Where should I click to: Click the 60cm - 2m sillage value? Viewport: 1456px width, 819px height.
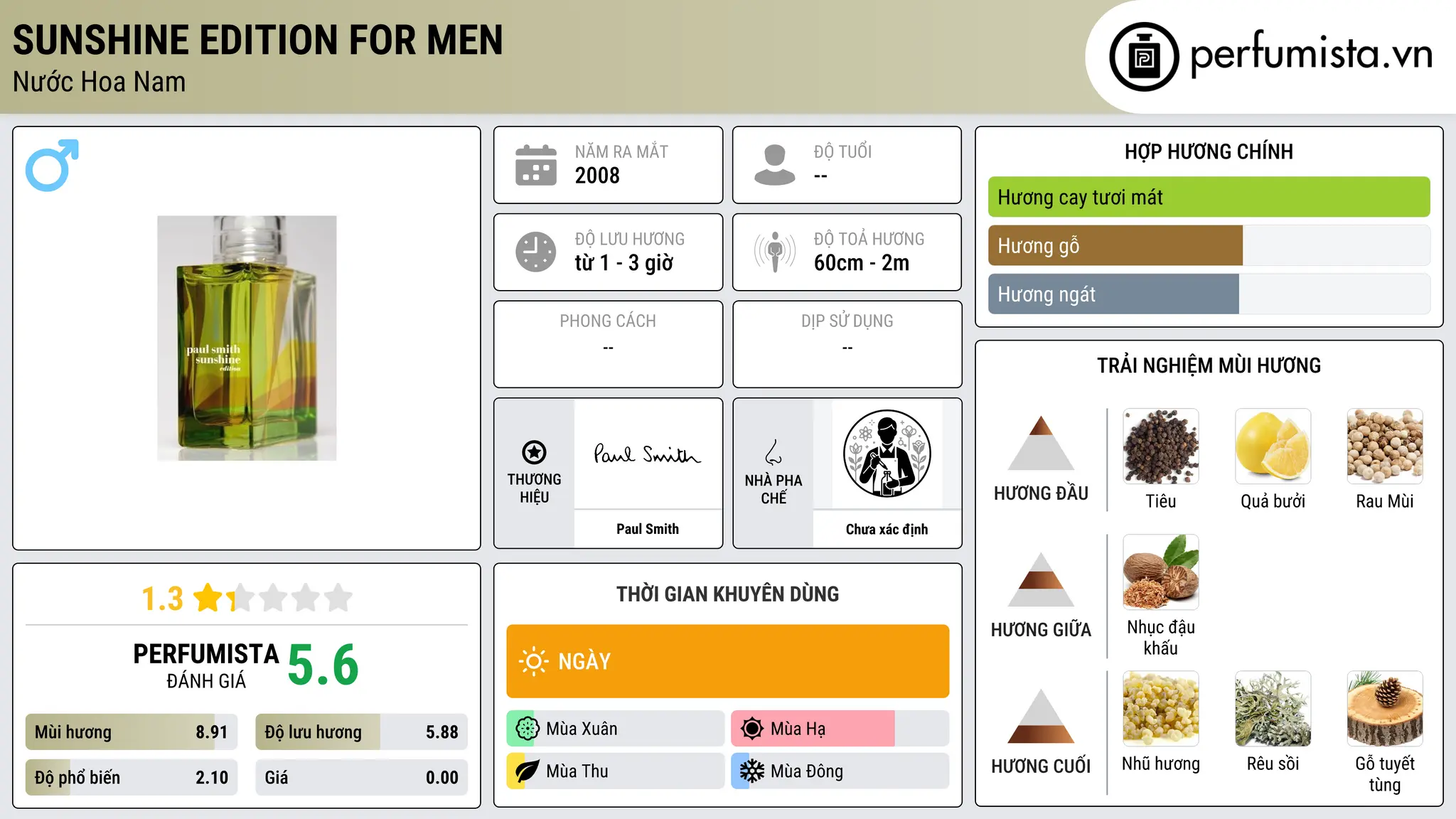pyautogui.click(x=862, y=263)
